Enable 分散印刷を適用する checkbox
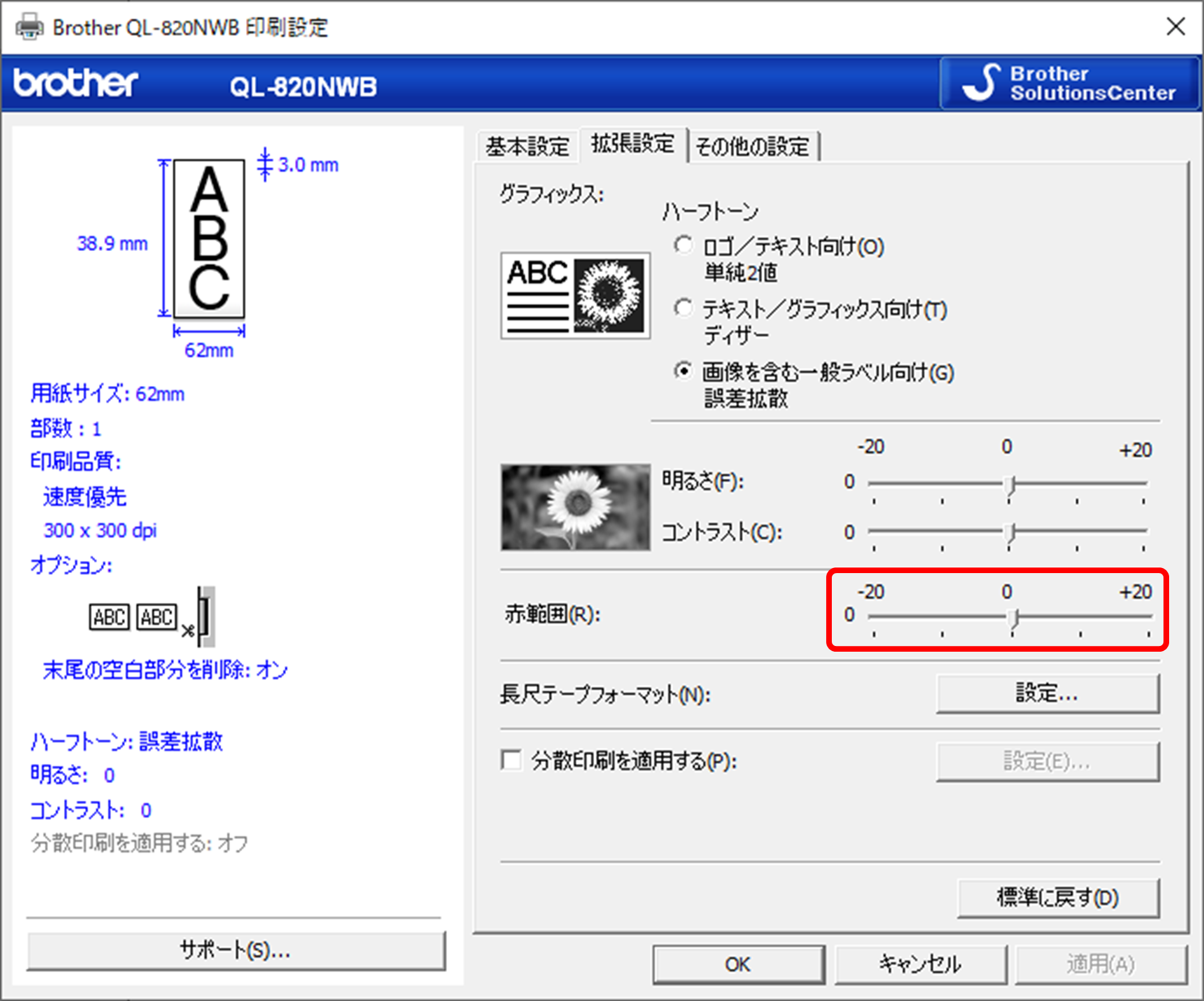1204x1001 pixels. click(x=511, y=759)
